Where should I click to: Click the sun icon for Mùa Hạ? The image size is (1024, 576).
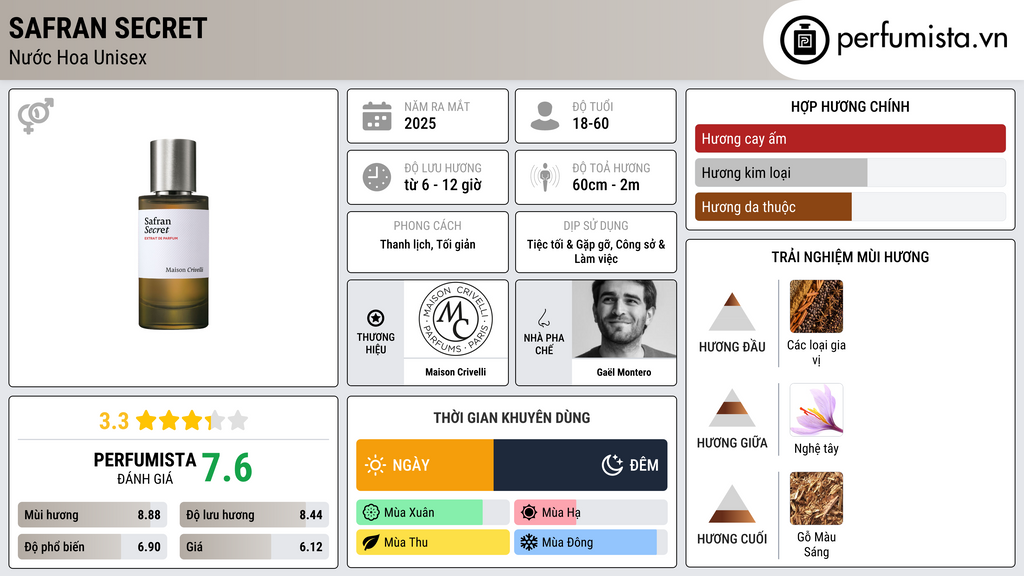coord(529,513)
